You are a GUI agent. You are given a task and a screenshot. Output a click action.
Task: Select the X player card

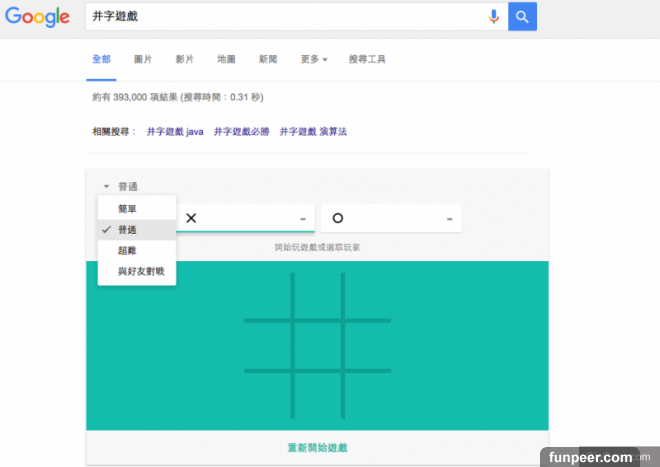[246, 218]
